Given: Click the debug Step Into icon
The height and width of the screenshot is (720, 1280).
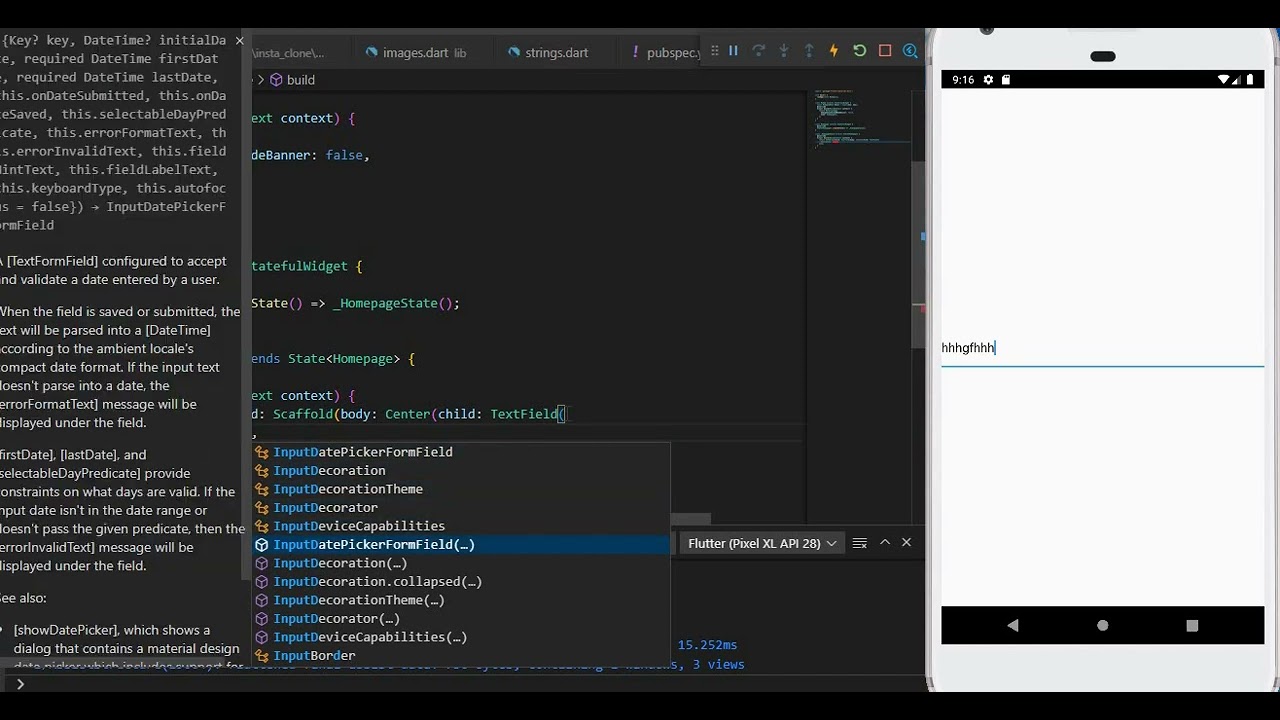Looking at the screenshot, I should [x=783, y=51].
